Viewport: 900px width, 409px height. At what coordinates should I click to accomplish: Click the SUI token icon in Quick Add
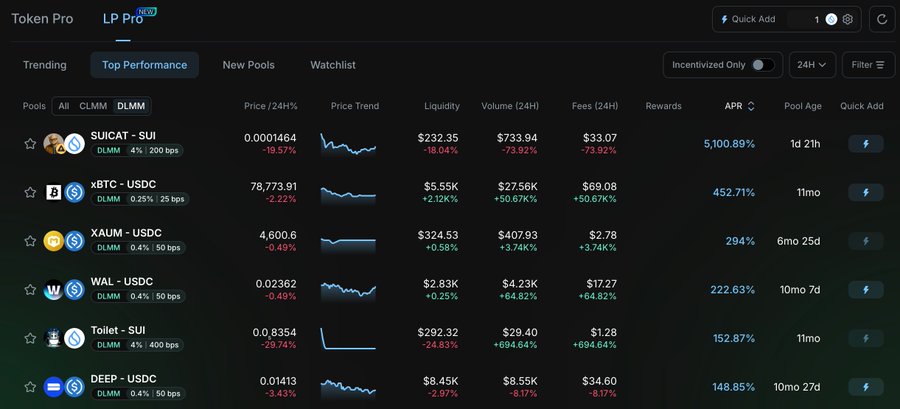click(x=831, y=20)
